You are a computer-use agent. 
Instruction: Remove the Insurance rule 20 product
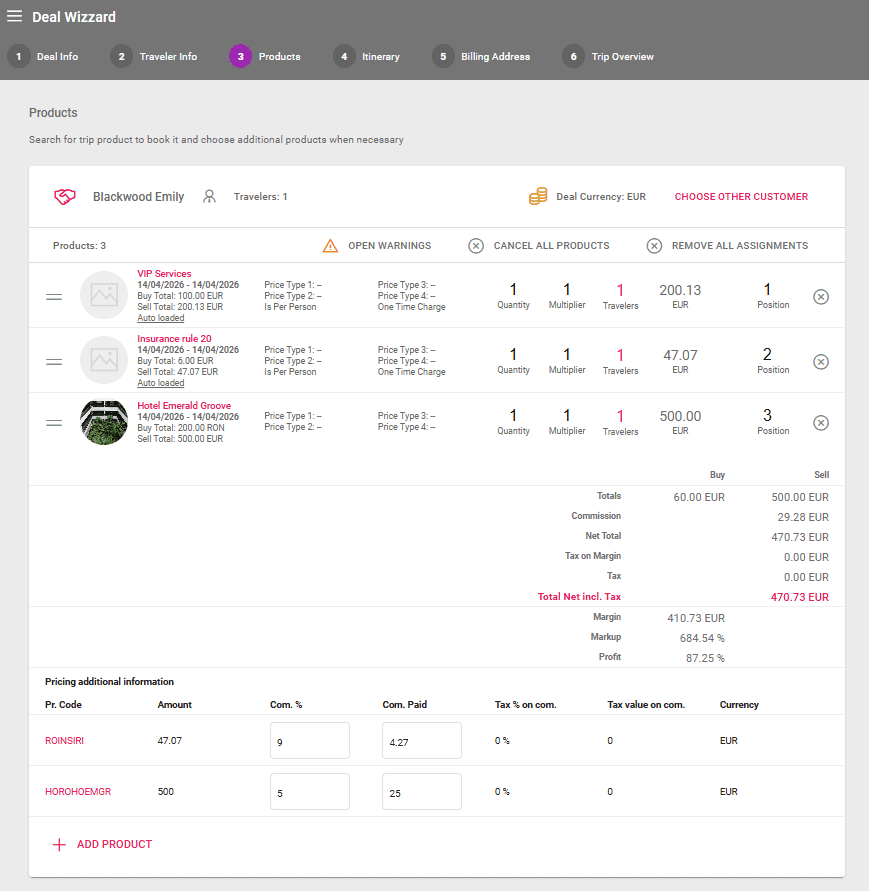(820, 362)
